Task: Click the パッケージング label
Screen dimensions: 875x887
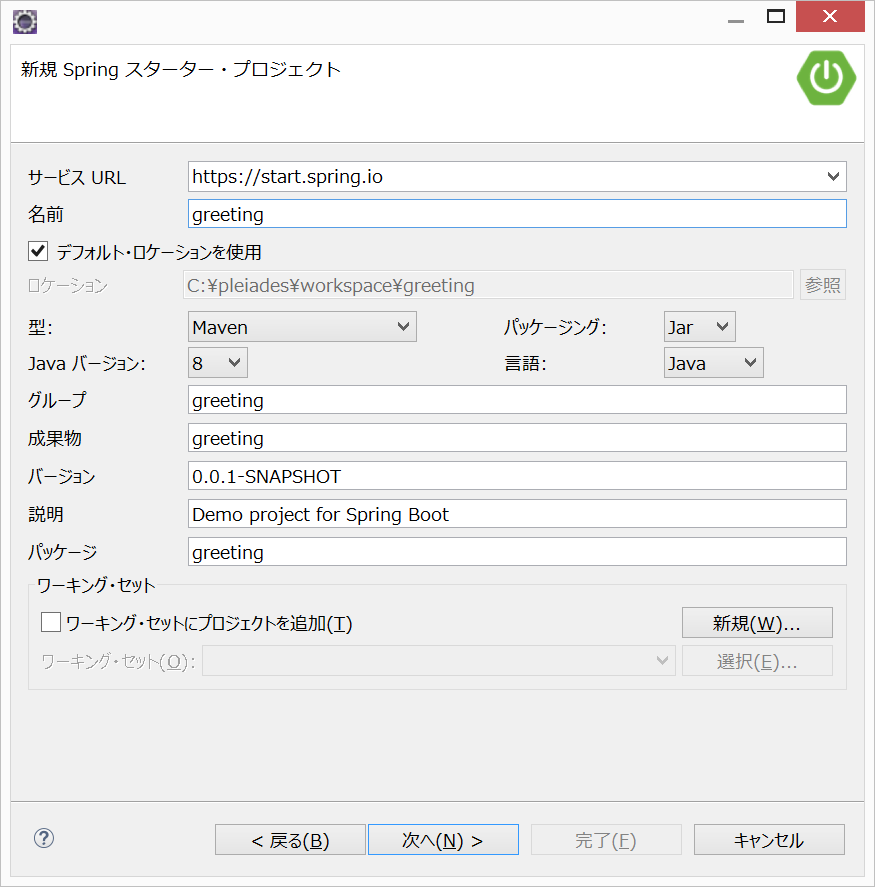Action: (x=555, y=326)
